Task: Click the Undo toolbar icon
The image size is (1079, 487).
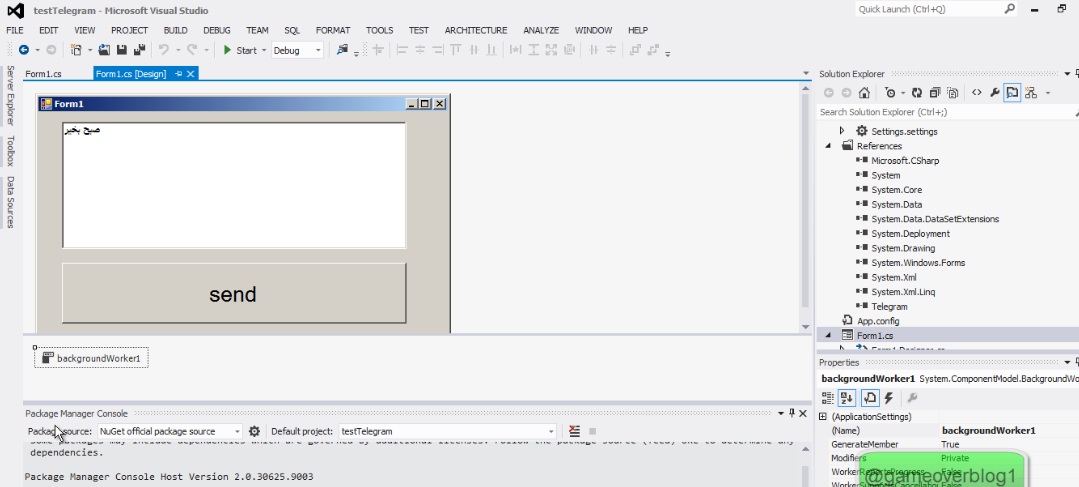Action: click(164, 50)
